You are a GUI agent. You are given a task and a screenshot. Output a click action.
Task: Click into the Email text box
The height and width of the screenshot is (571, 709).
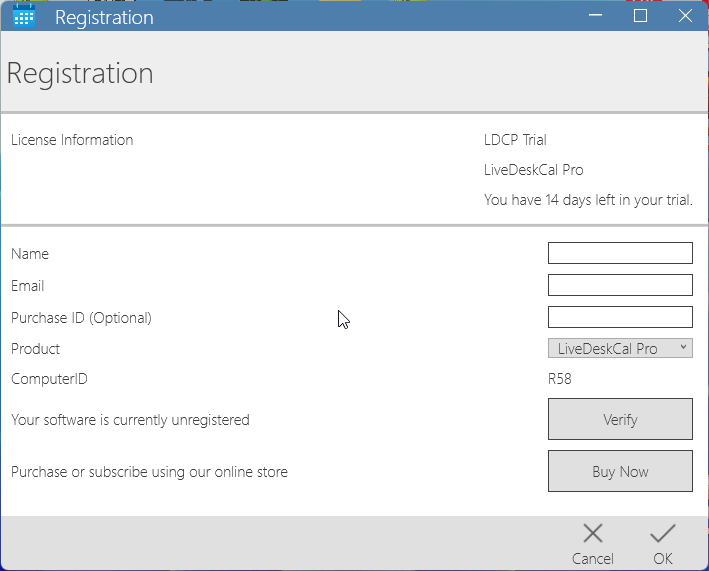pyautogui.click(x=620, y=285)
